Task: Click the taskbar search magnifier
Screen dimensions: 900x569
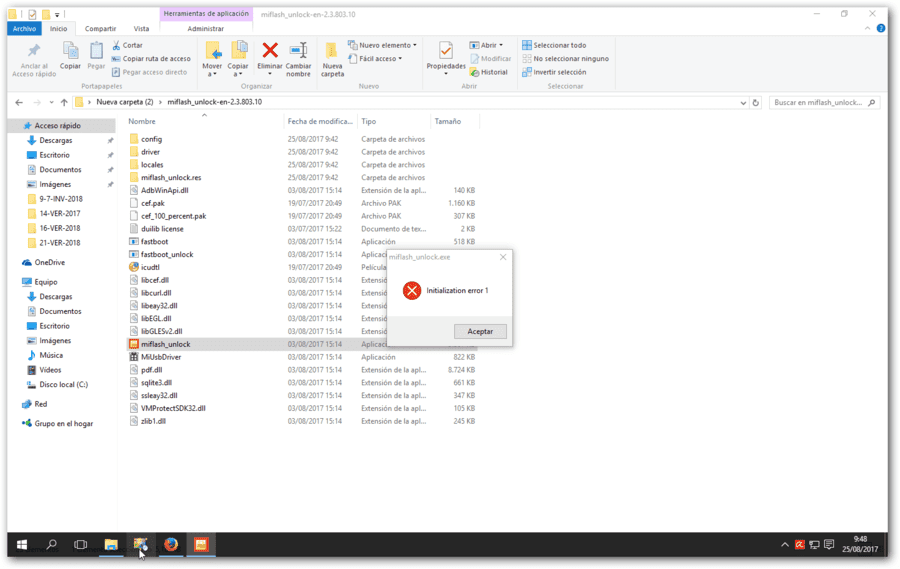Action: [52, 545]
